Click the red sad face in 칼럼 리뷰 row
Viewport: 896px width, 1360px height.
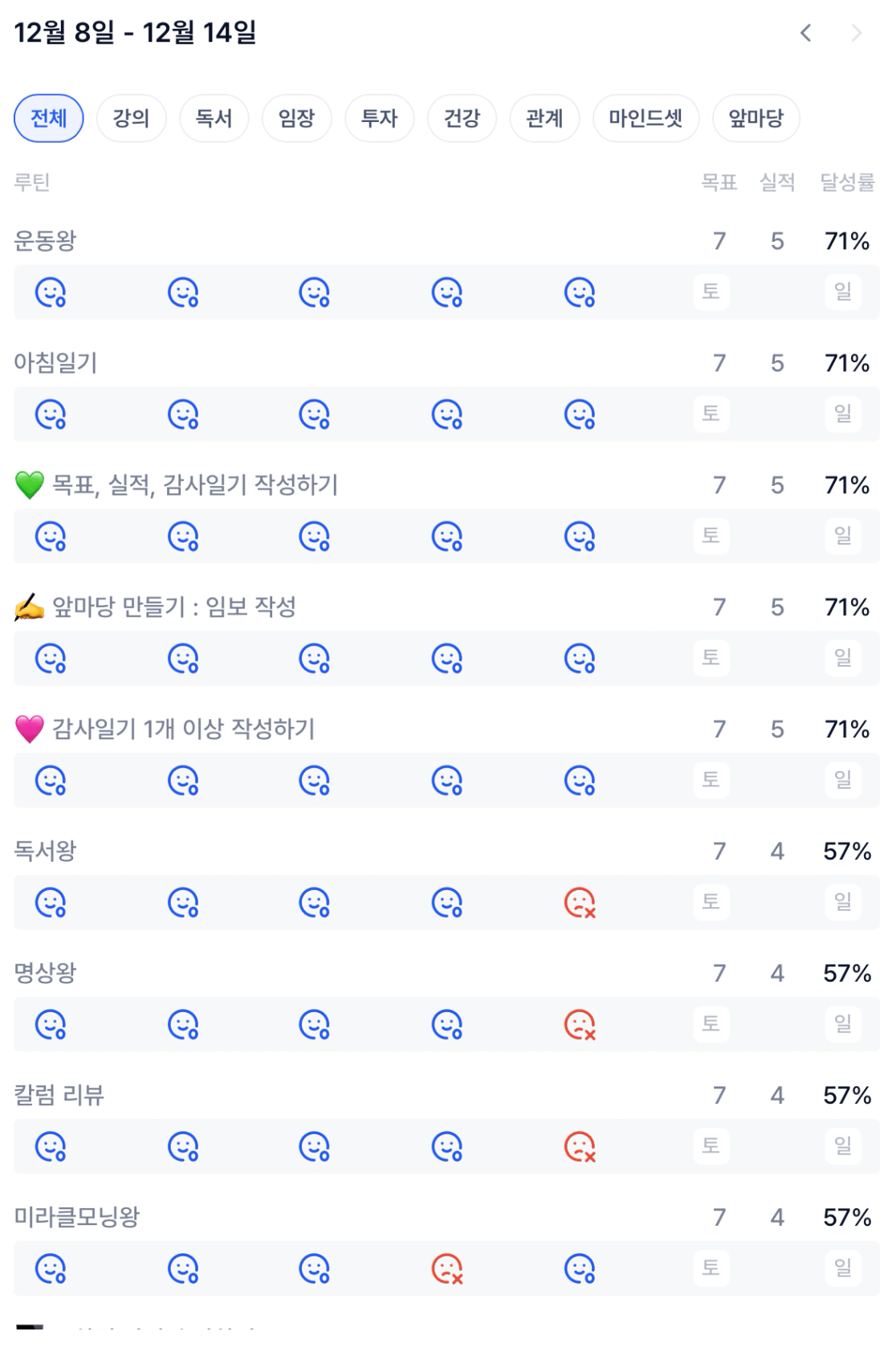pyautogui.click(x=580, y=1147)
